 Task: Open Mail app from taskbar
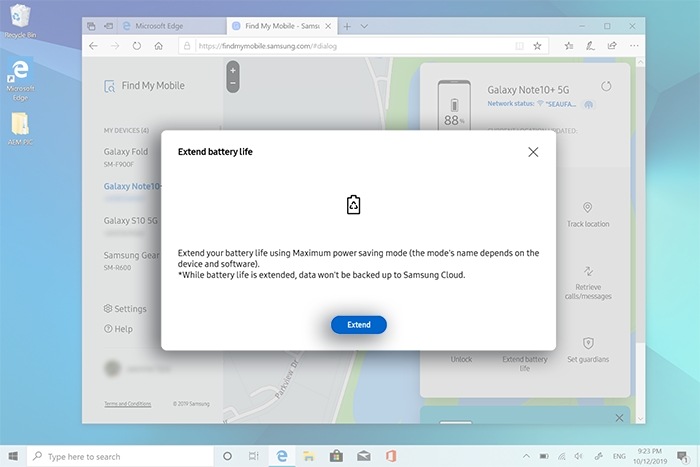[364, 456]
